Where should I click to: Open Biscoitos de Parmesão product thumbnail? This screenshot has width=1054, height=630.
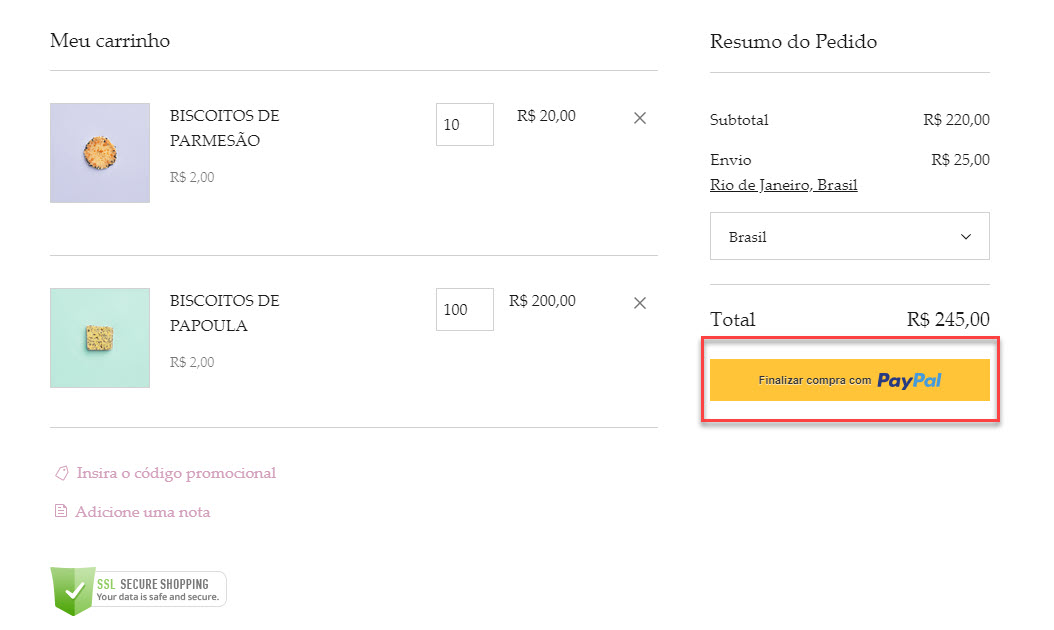[x=100, y=153]
